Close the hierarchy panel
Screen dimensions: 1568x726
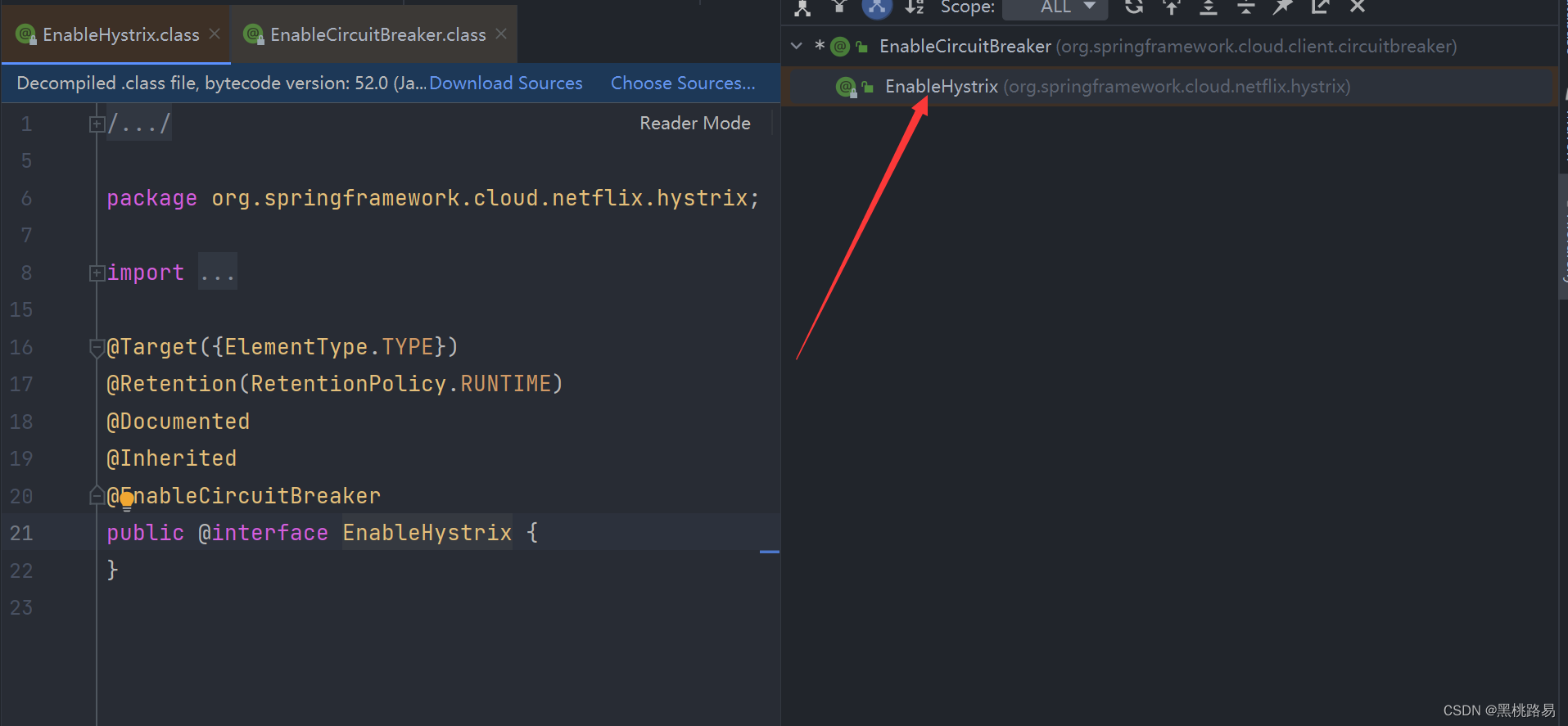coord(1358,7)
